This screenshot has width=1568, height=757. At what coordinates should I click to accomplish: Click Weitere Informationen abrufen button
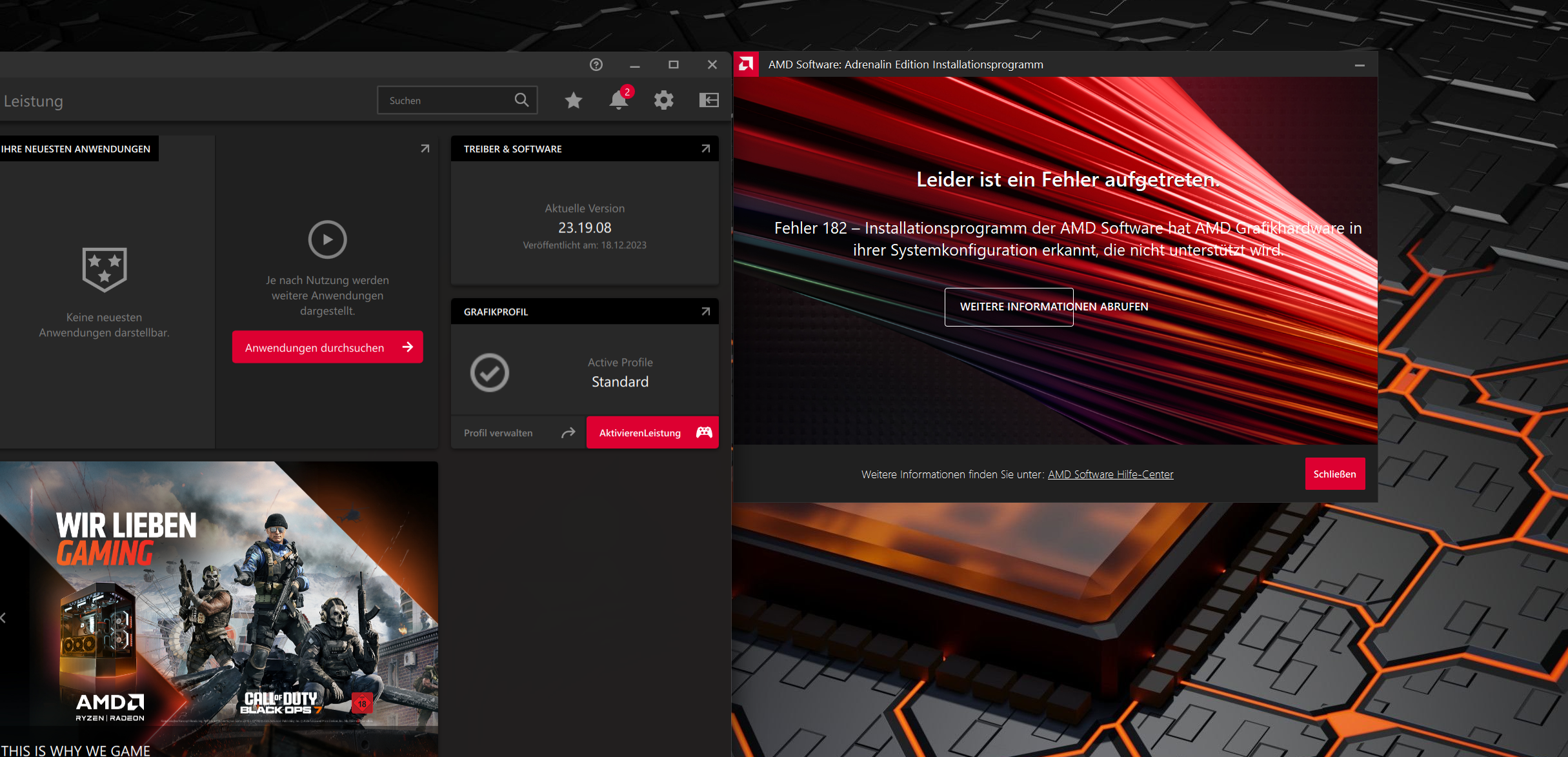tap(1009, 307)
